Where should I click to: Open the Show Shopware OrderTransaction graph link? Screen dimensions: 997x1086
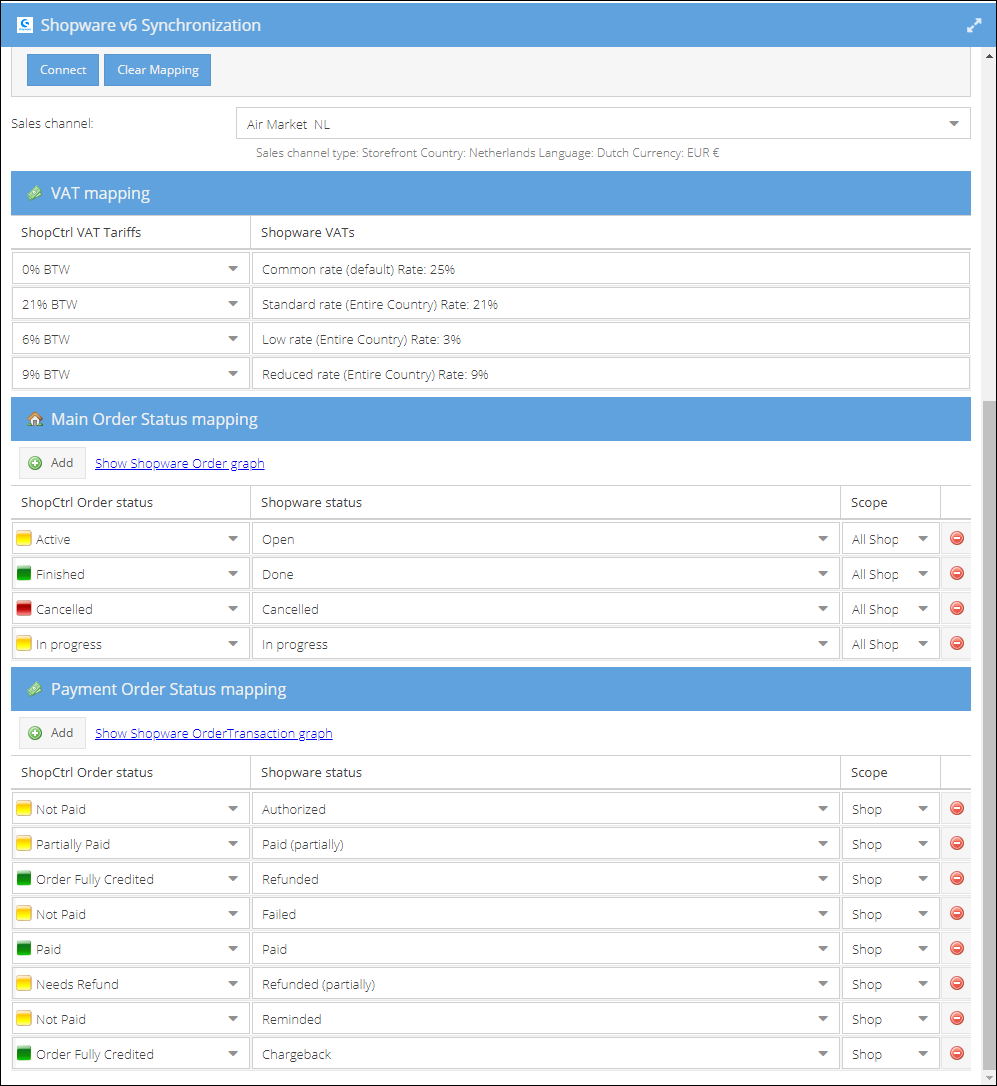213,733
